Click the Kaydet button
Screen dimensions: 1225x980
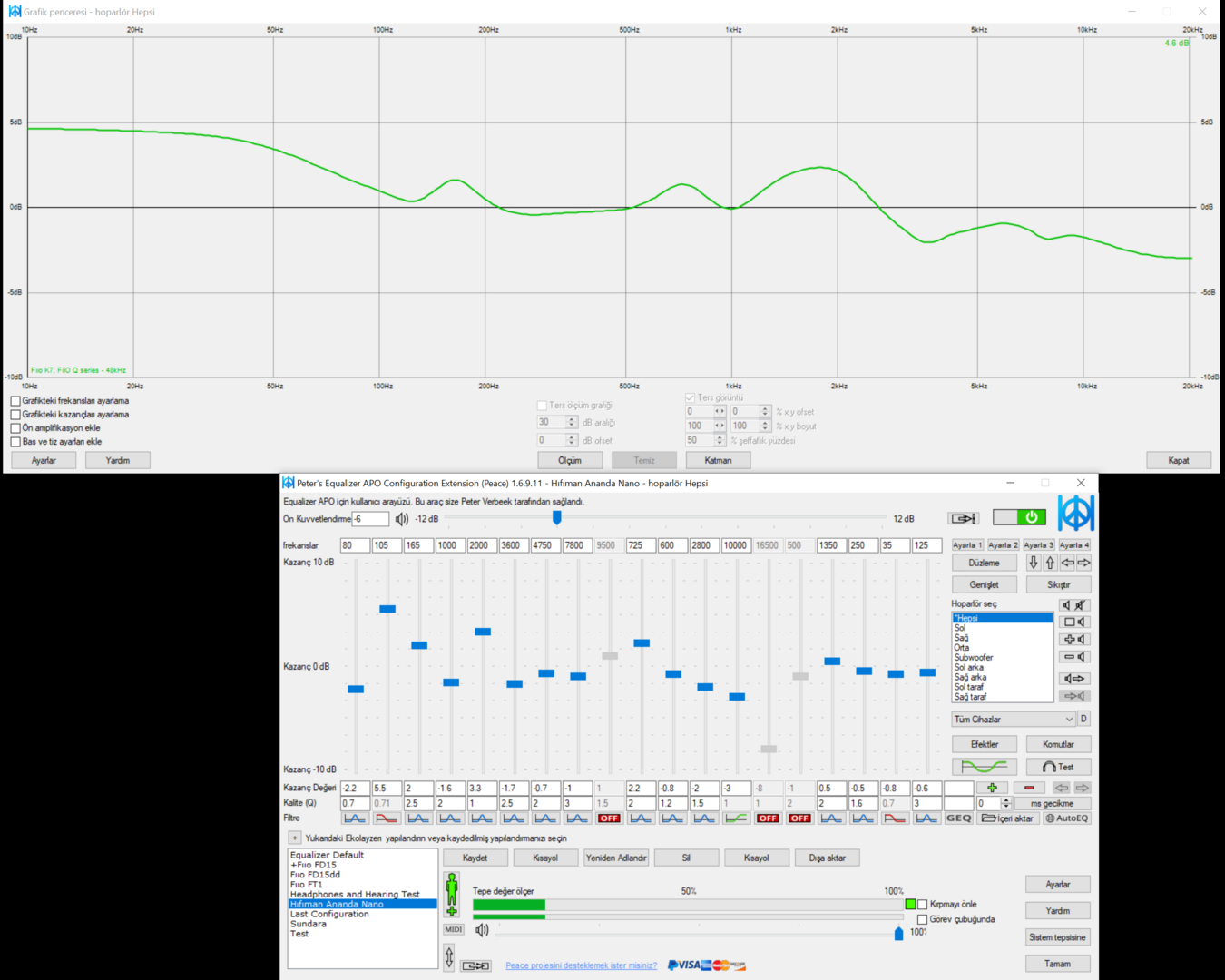475,857
